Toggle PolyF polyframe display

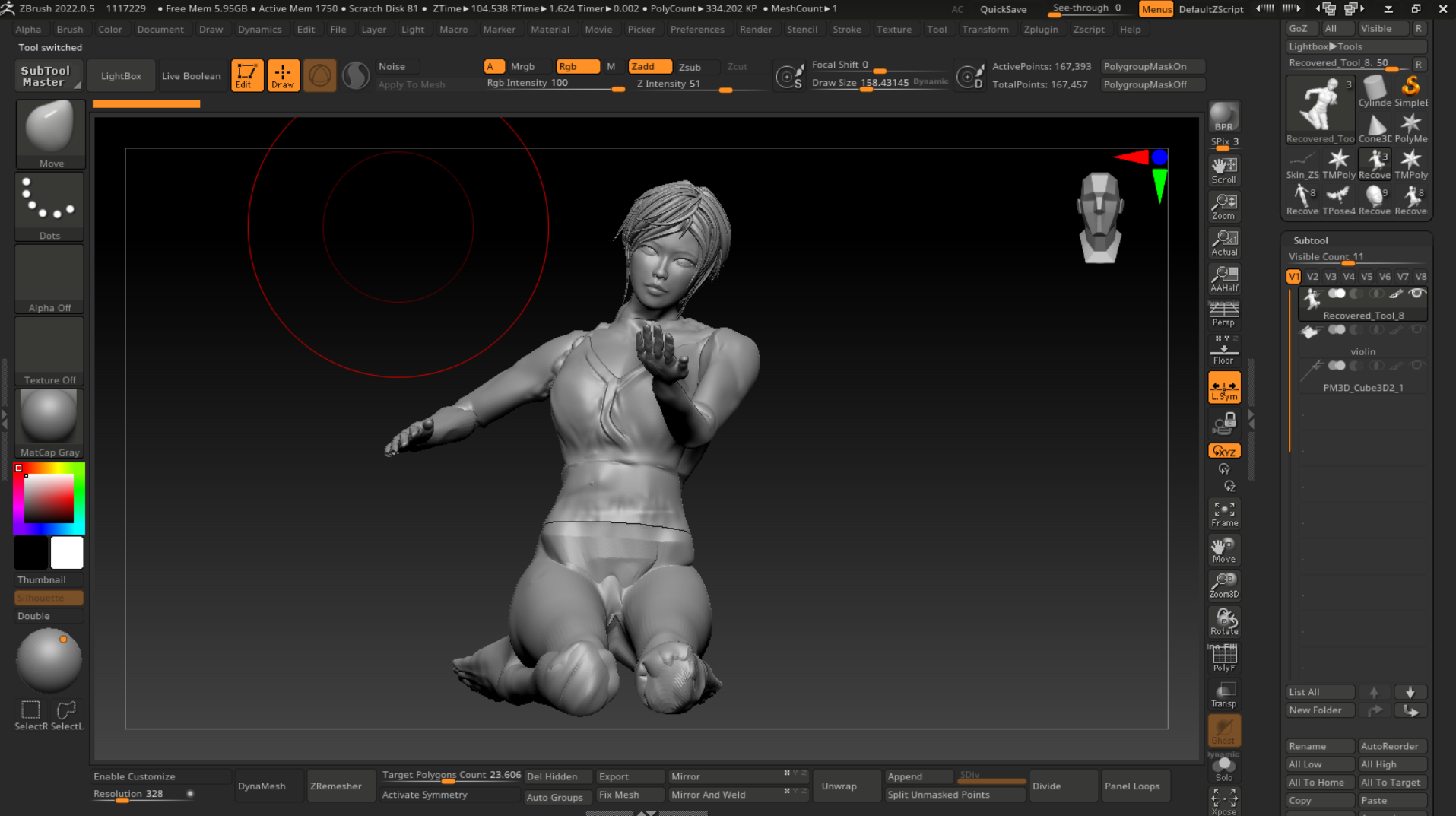point(1223,658)
